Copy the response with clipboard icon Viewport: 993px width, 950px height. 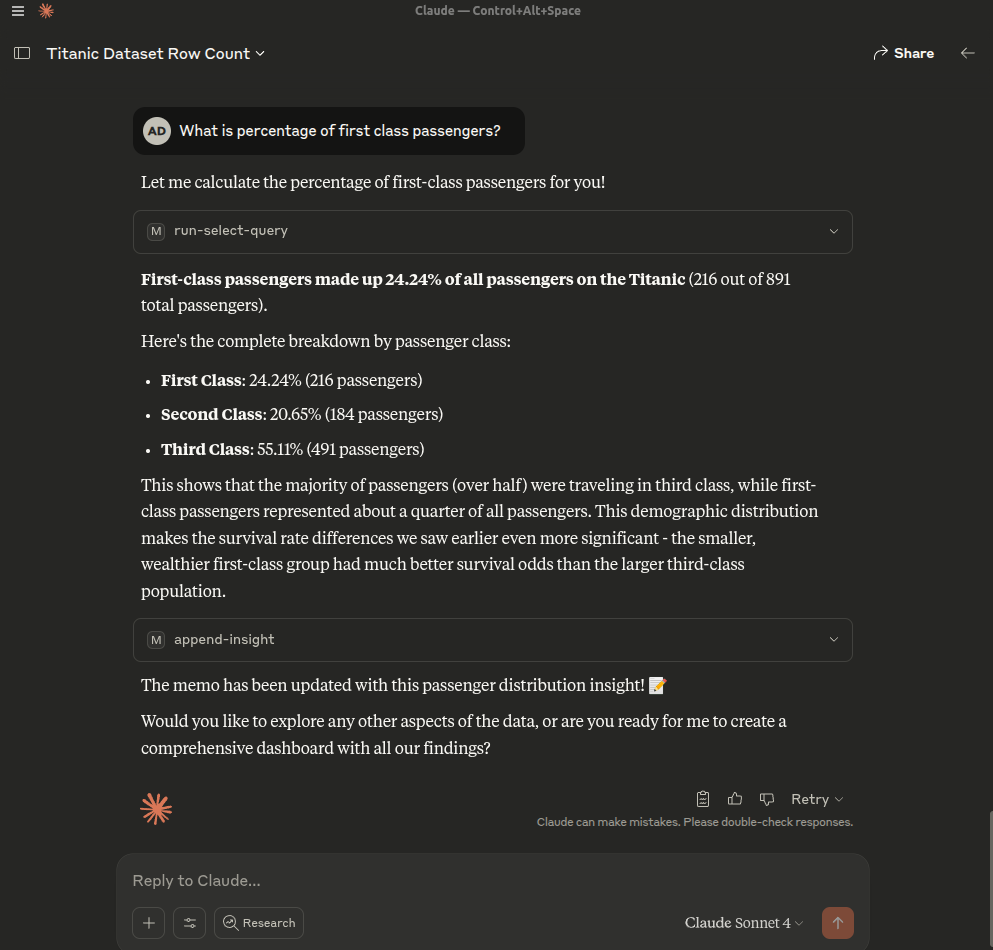(703, 799)
